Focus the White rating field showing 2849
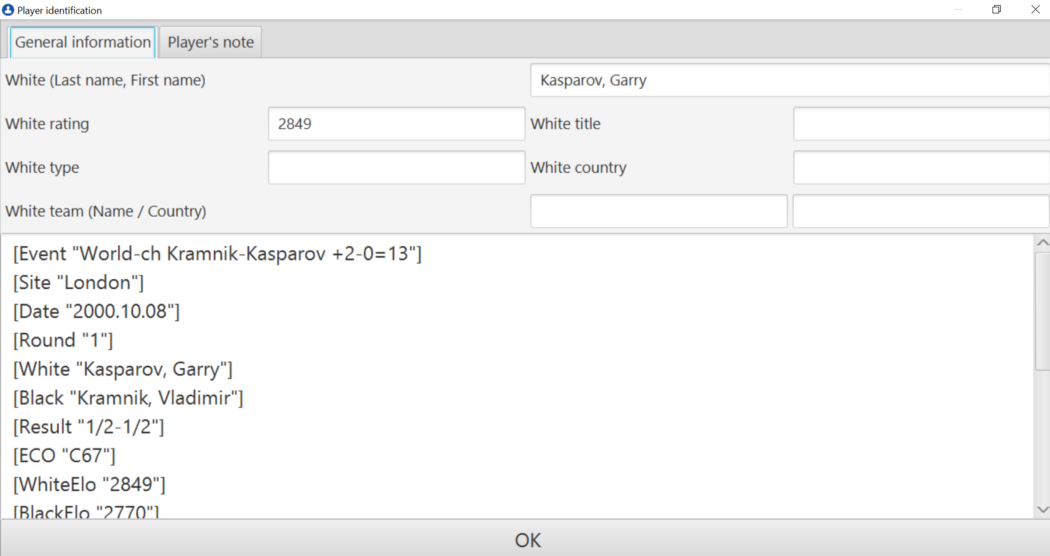This screenshot has height=556, width=1050. pyautogui.click(x=396, y=124)
